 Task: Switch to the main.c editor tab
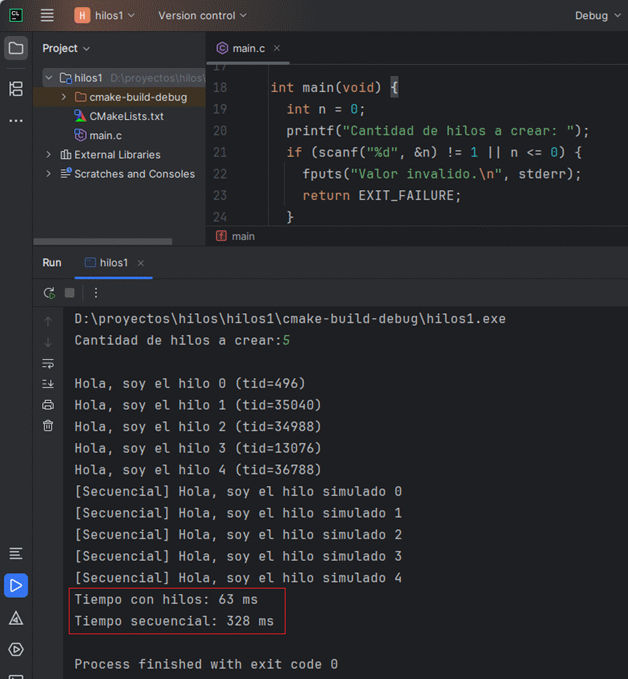[246, 48]
